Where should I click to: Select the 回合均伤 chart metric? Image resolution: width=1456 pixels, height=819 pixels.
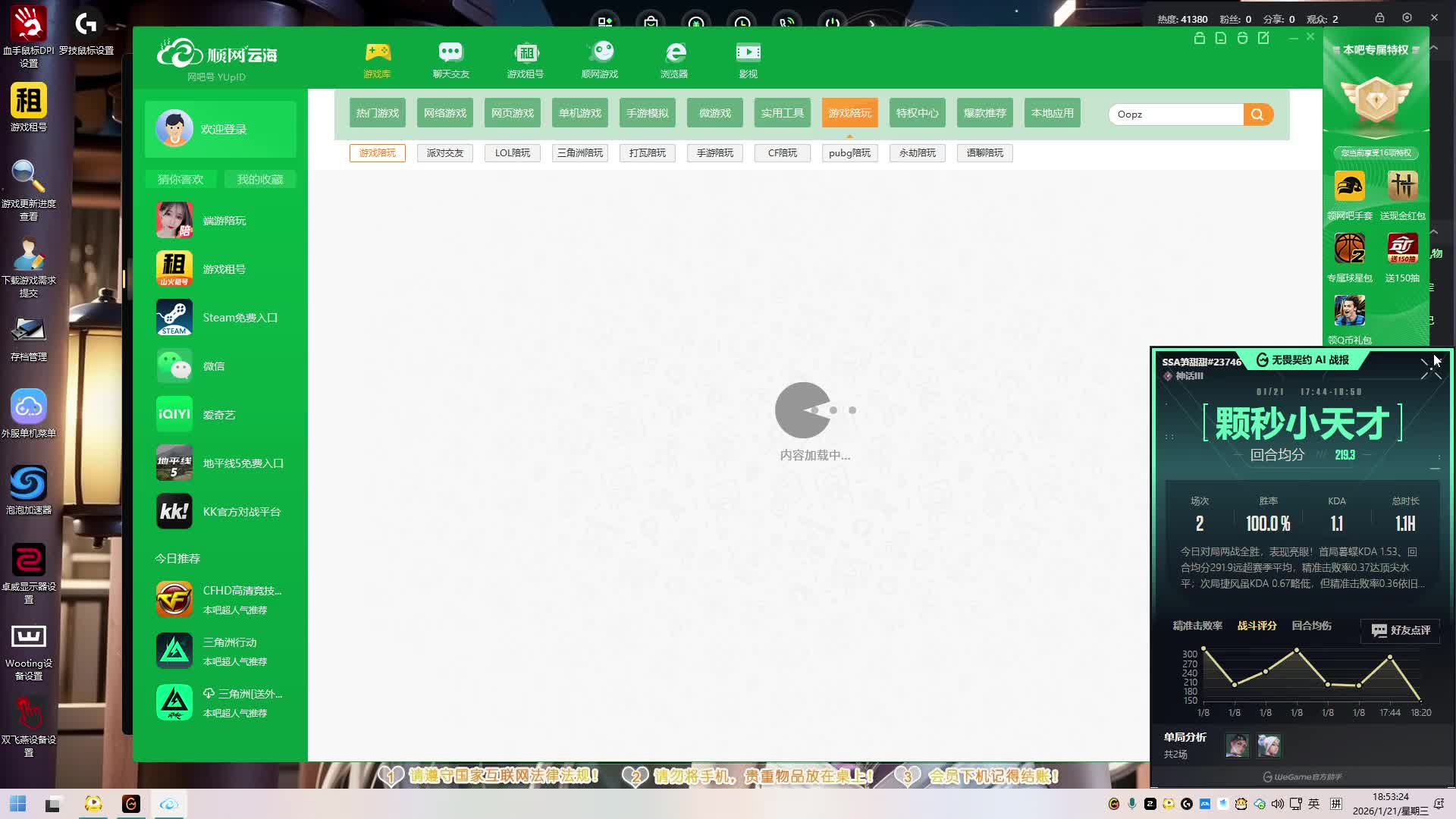pyautogui.click(x=1311, y=626)
